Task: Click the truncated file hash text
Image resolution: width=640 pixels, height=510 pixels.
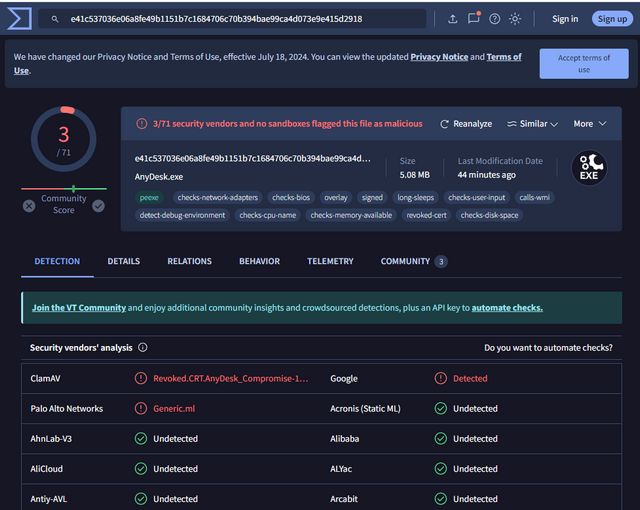Action: 253,158
